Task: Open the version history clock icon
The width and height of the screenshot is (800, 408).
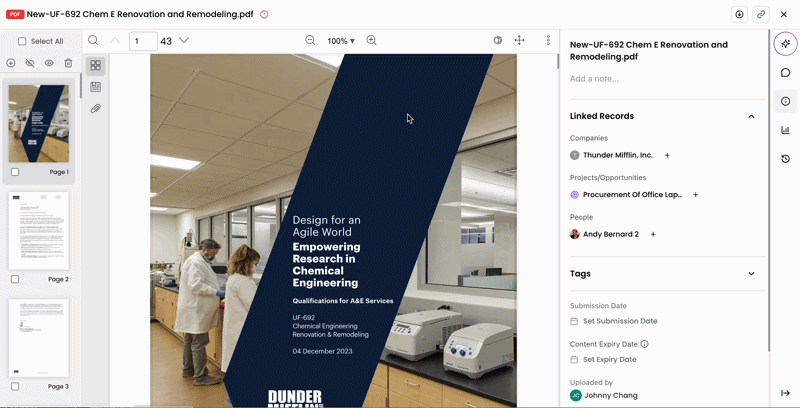Action: [x=785, y=159]
